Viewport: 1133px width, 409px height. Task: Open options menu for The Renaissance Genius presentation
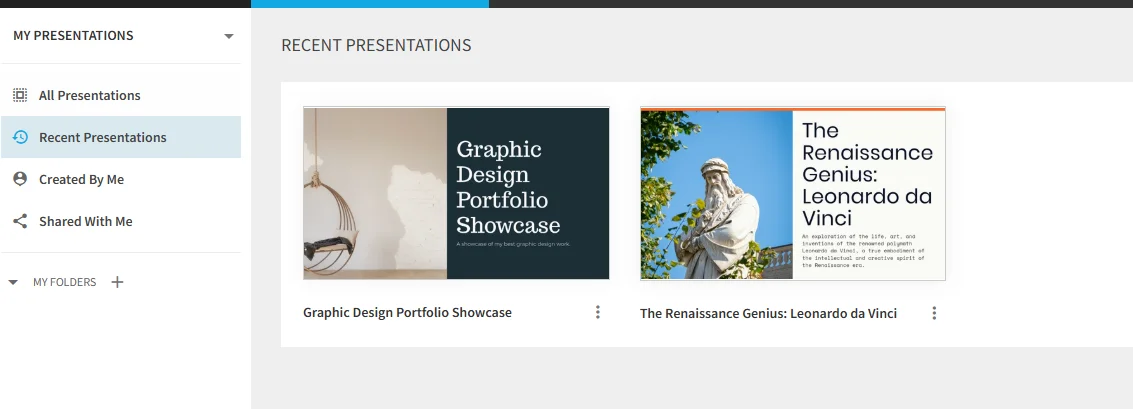934,313
